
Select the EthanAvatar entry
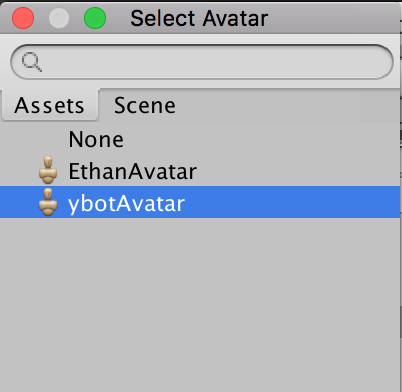pos(133,171)
